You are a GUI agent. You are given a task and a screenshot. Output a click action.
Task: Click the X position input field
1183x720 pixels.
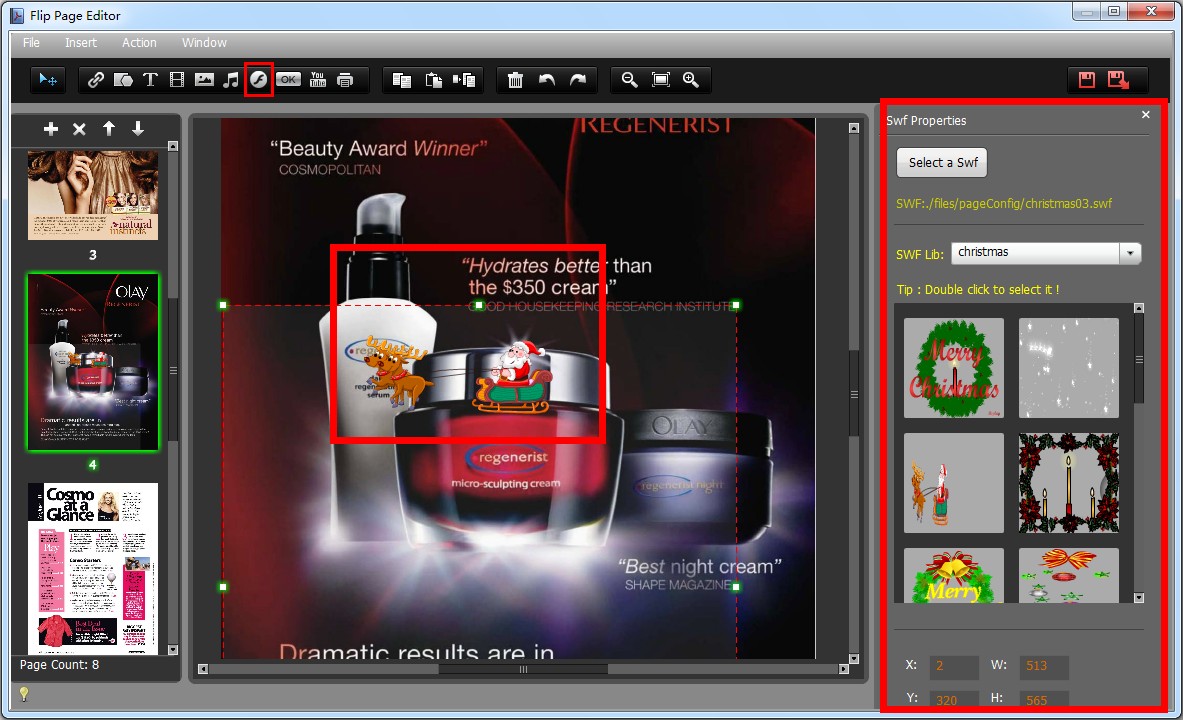(954, 666)
